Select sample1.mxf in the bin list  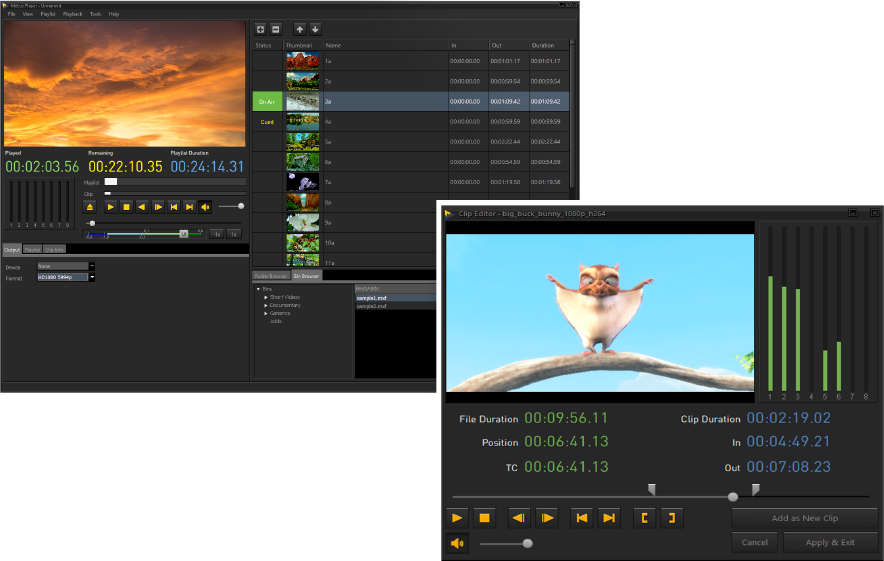point(395,298)
